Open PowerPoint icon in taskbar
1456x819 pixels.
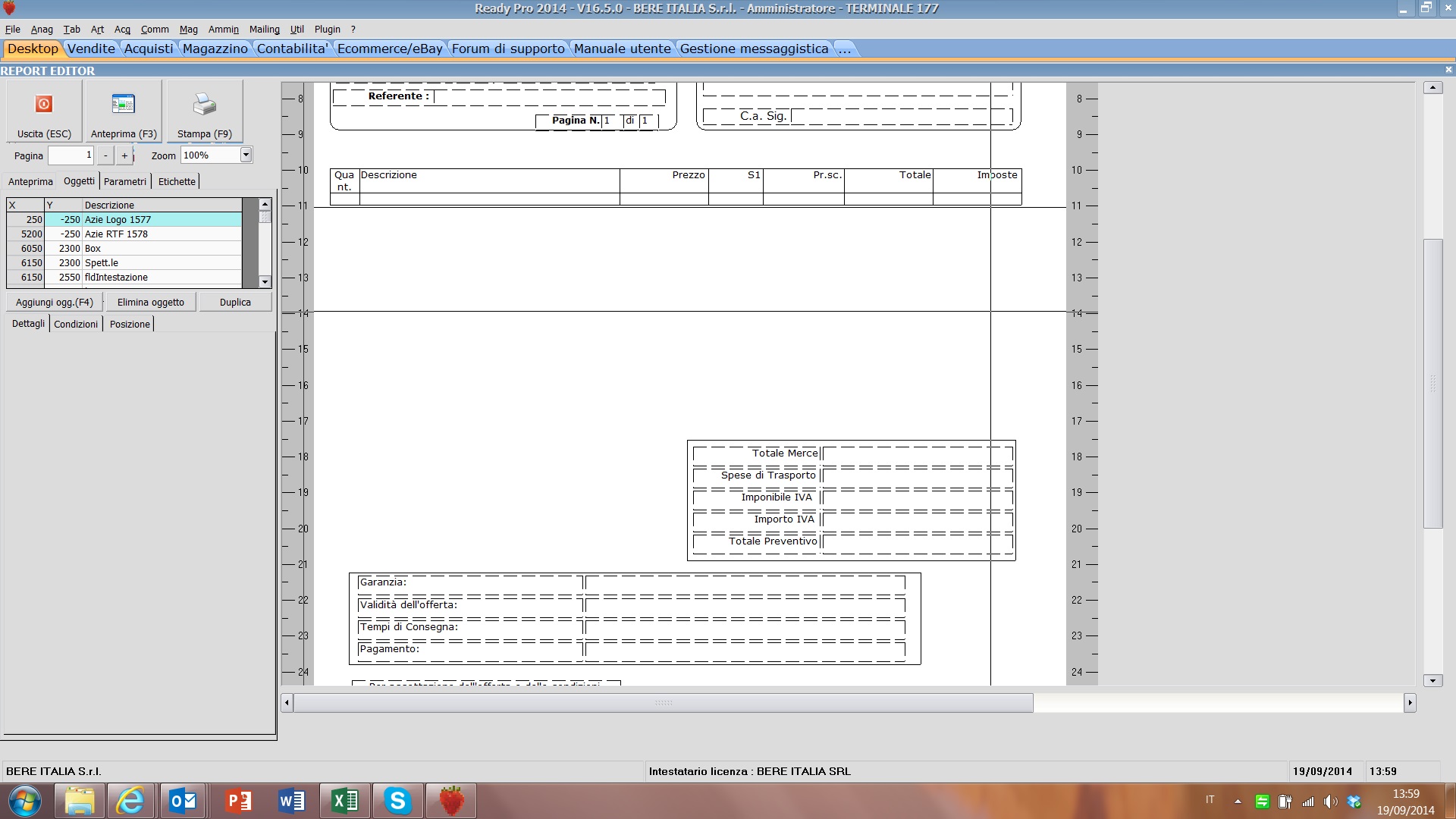pos(238,801)
